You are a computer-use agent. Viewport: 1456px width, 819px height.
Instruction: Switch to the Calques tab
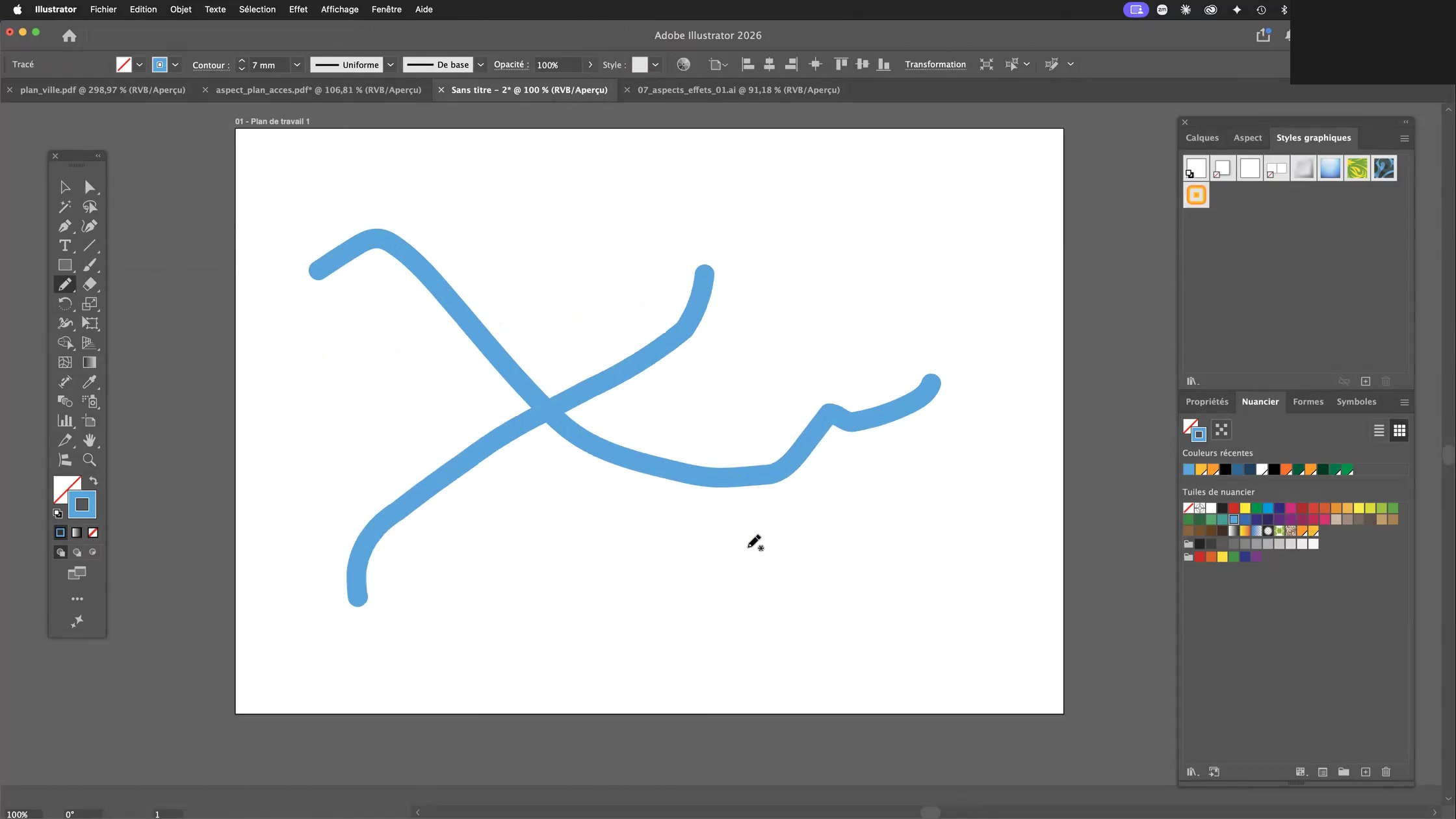tap(1202, 138)
